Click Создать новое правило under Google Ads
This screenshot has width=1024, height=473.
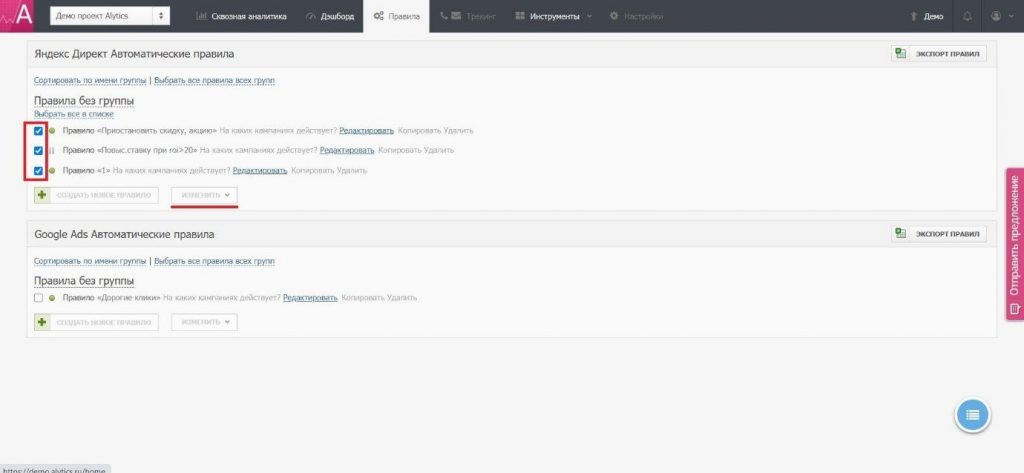tap(96, 322)
